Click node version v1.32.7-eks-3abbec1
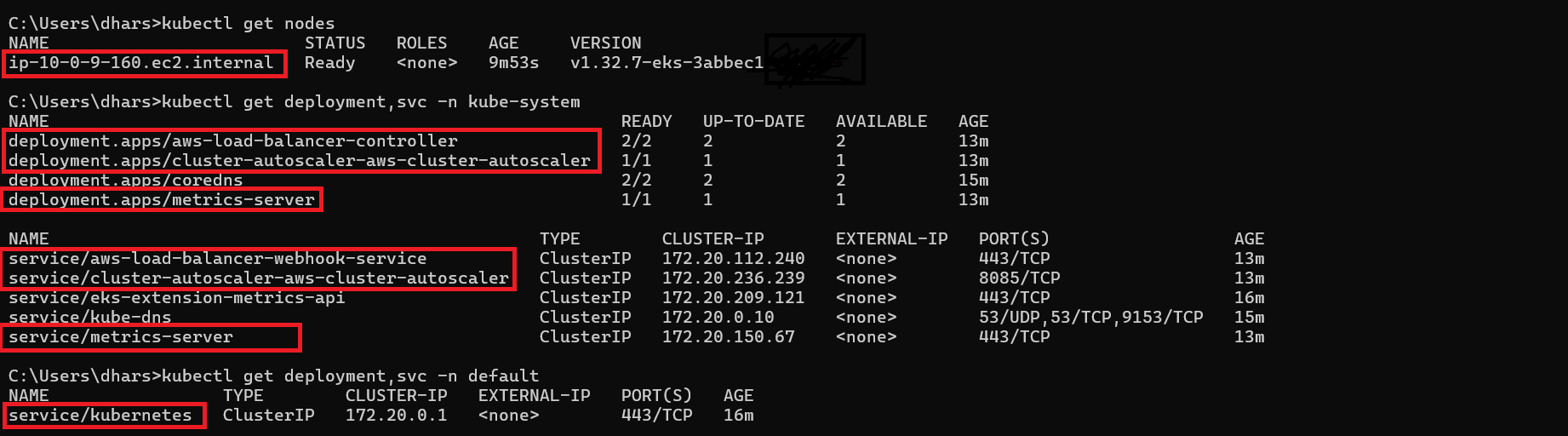 (x=667, y=63)
